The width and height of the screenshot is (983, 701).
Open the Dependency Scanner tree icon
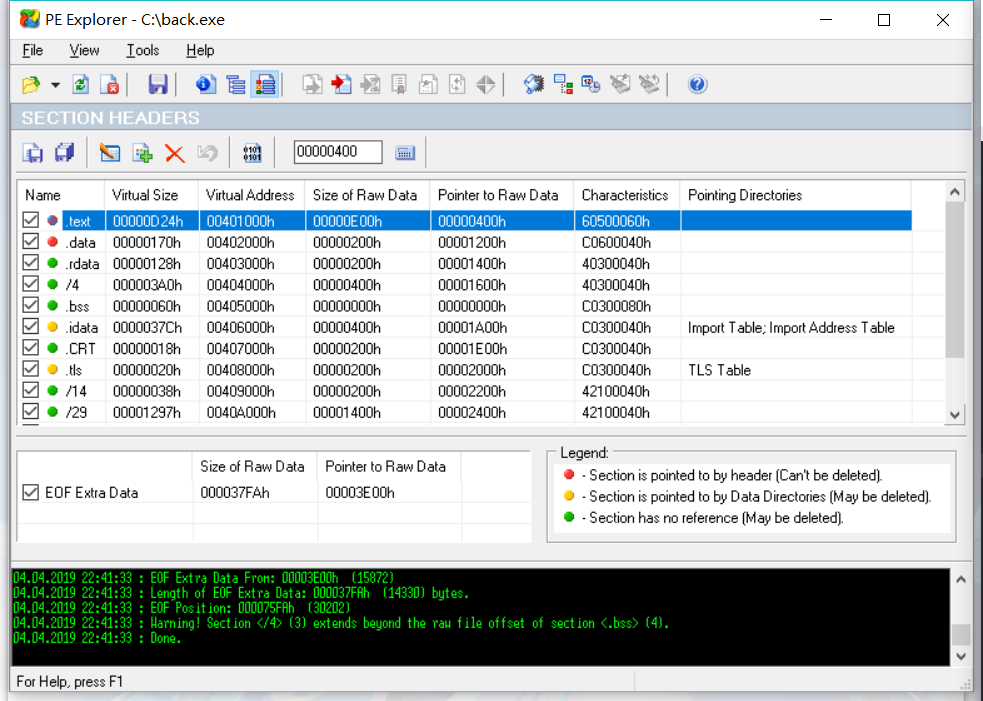(x=563, y=85)
